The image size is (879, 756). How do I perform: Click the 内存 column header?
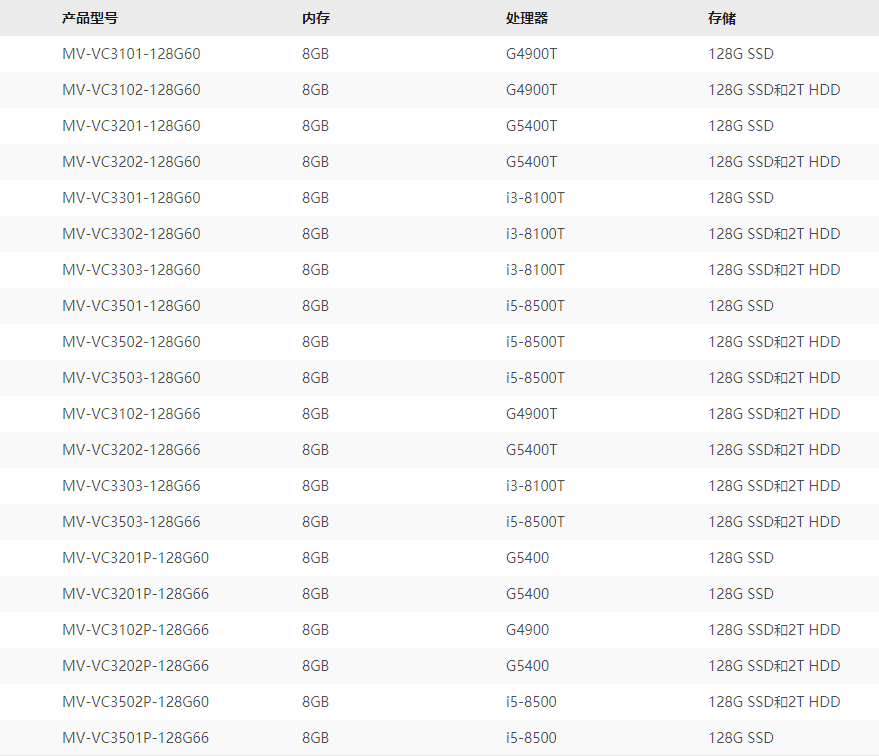316,18
